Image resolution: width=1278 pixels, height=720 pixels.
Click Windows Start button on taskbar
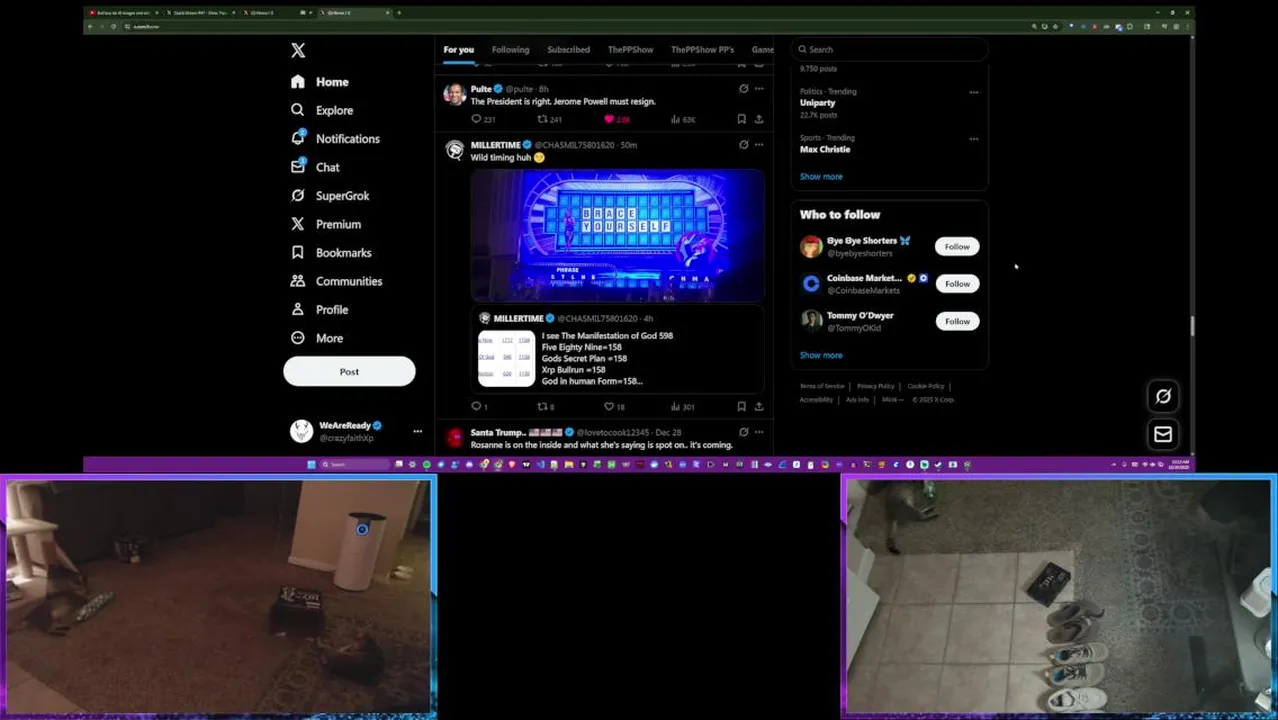coord(311,464)
